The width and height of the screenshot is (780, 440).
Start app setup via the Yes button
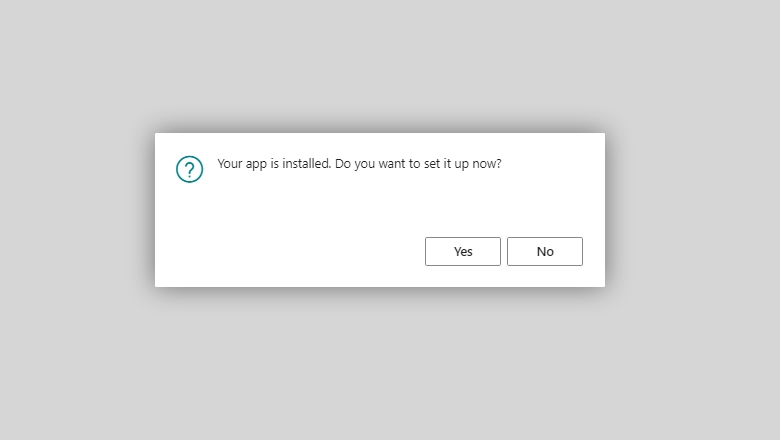[x=463, y=252]
